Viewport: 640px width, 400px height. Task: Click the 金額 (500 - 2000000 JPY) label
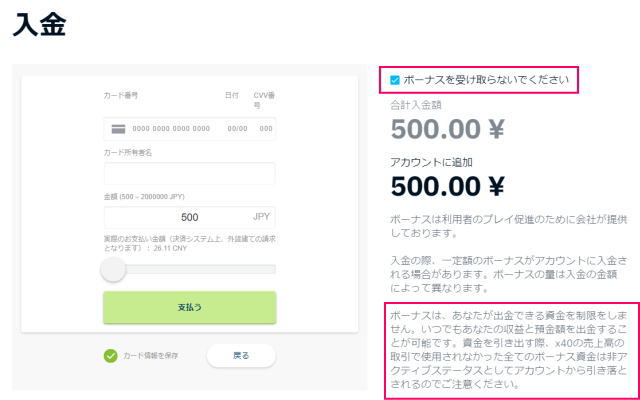[144, 197]
